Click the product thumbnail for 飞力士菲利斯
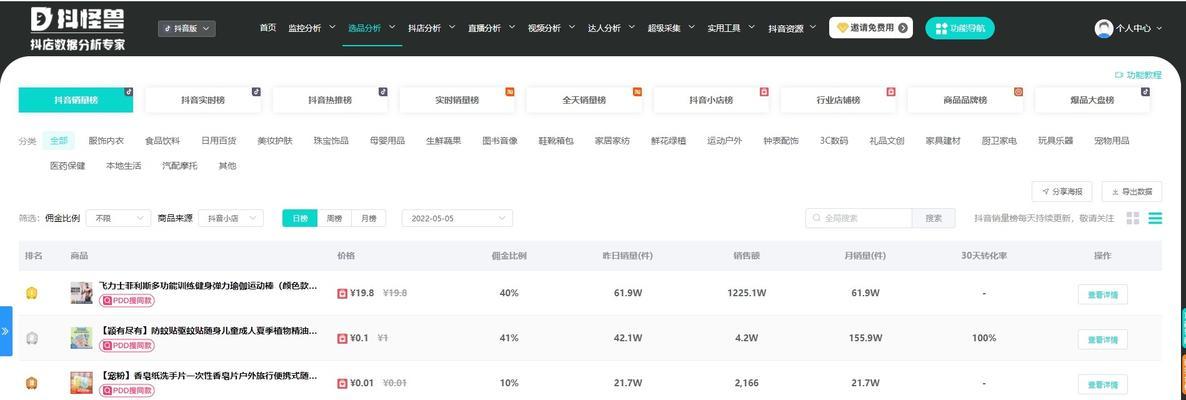The width and height of the screenshot is (1186, 400). click(x=81, y=293)
